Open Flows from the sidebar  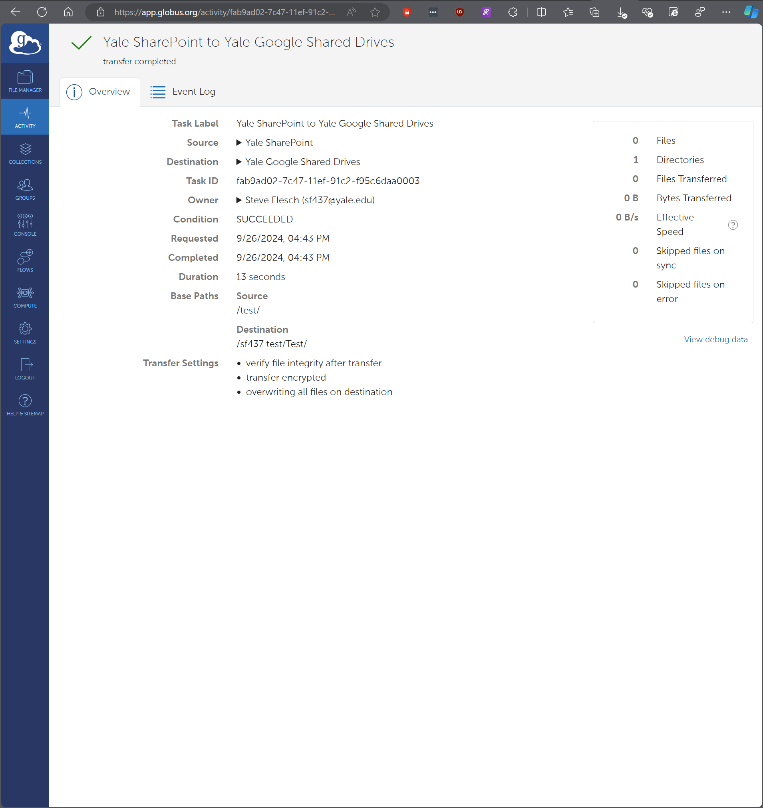tap(24, 260)
